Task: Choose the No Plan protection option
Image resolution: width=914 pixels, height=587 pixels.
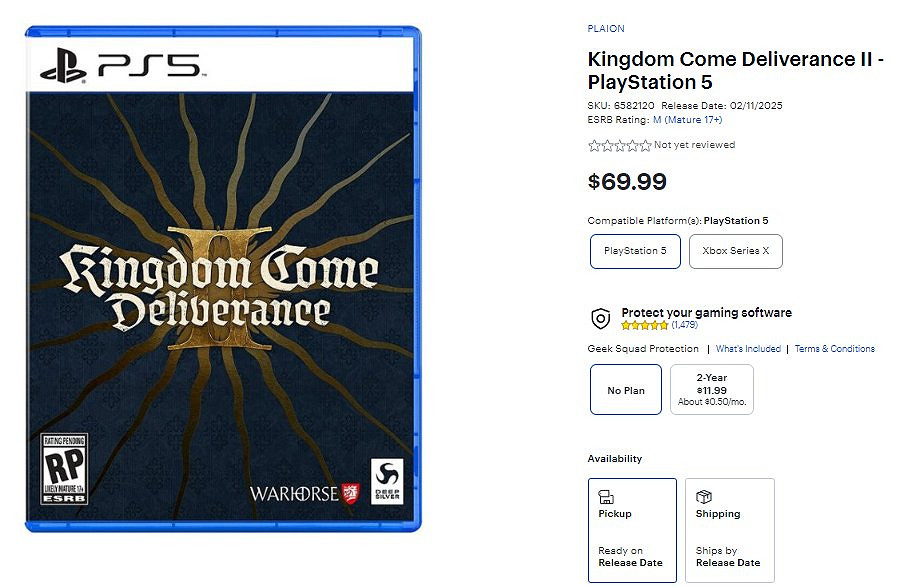Action: pyautogui.click(x=626, y=390)
